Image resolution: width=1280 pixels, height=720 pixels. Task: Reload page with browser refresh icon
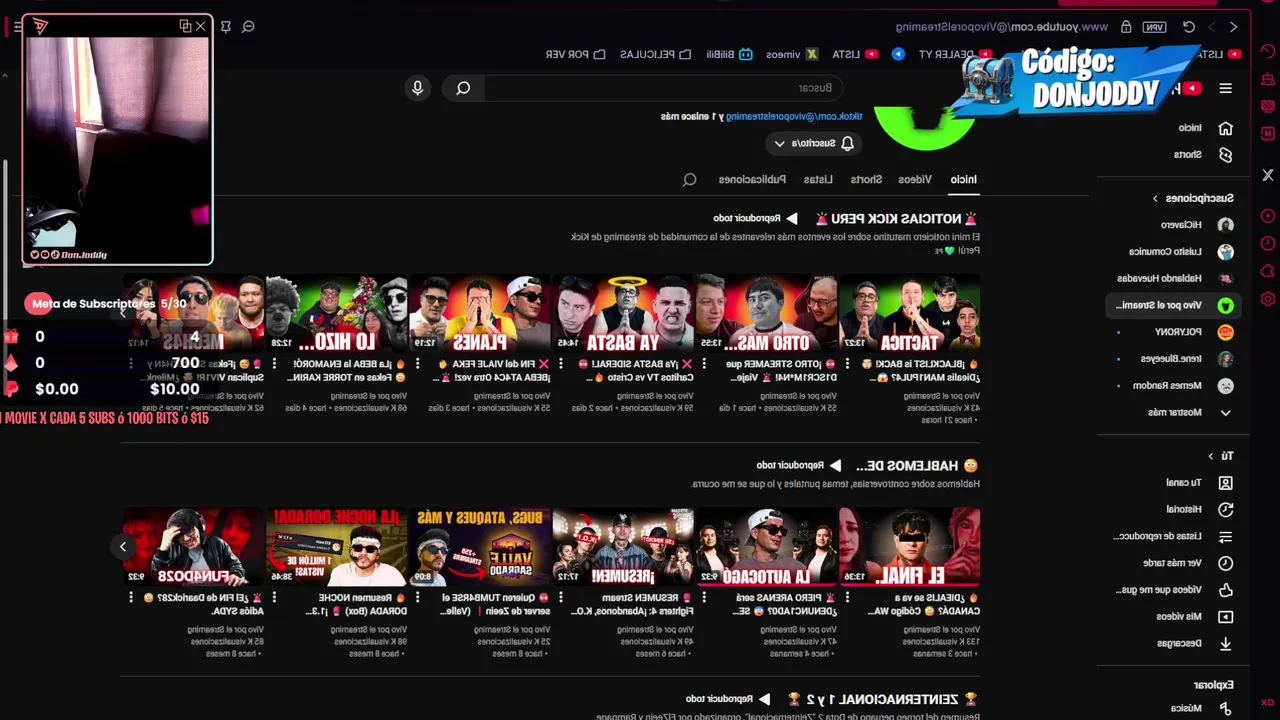(x=1189, y=27)
